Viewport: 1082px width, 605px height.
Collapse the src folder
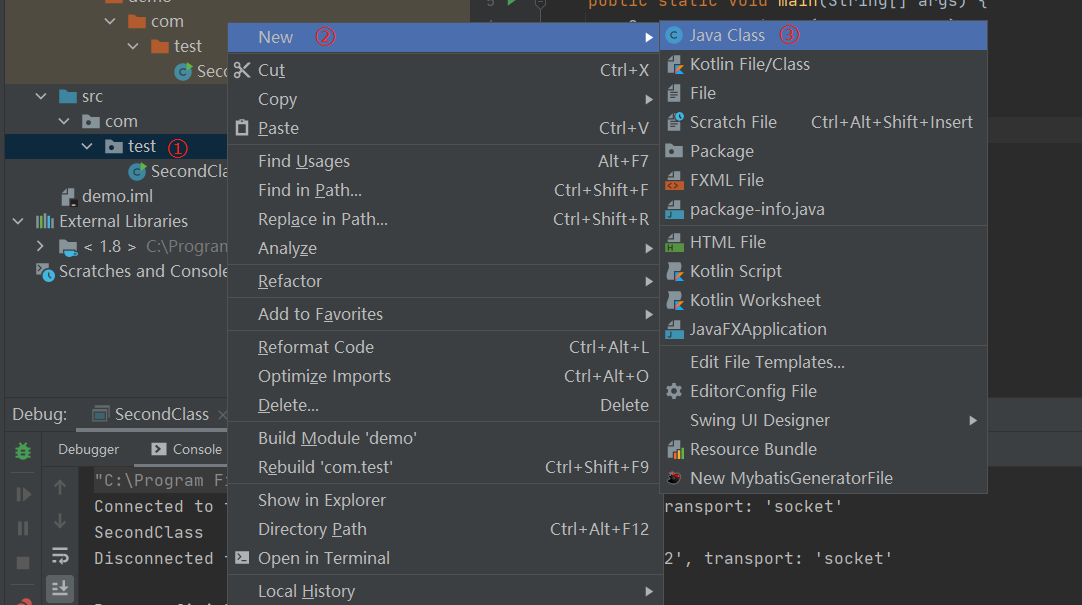point(41,96)
